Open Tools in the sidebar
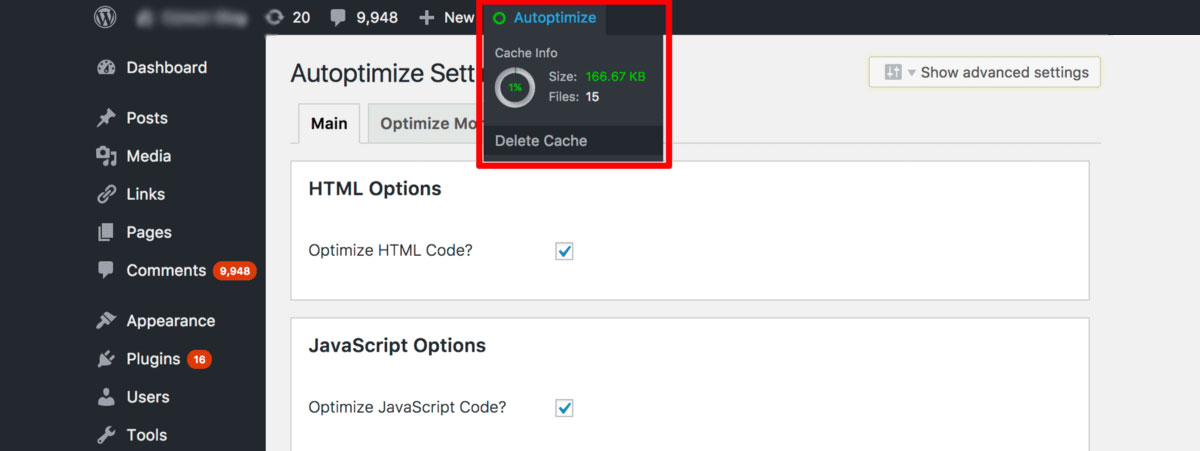 (x=146, y=435)
